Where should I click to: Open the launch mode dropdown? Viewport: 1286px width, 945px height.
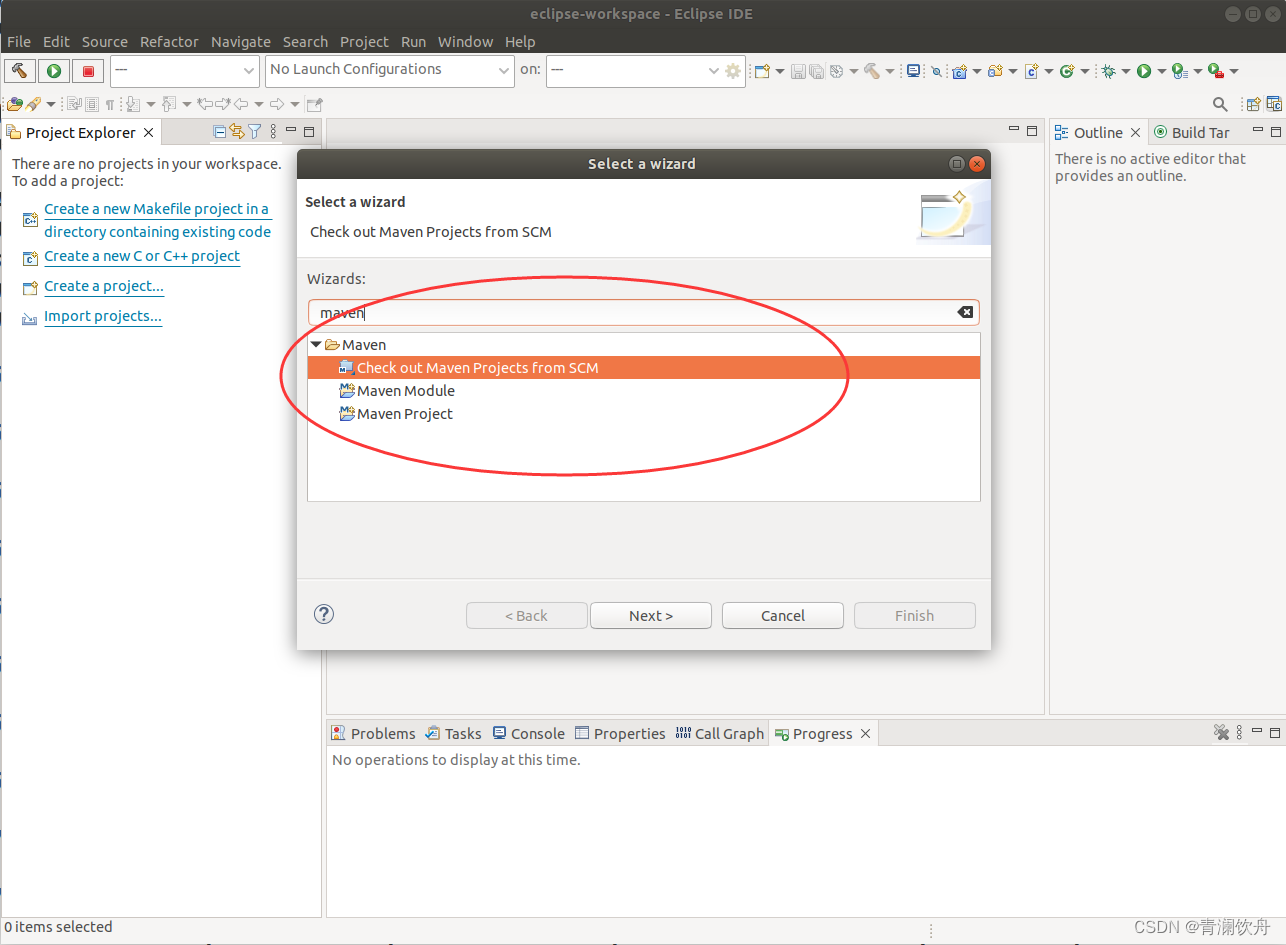185,71
